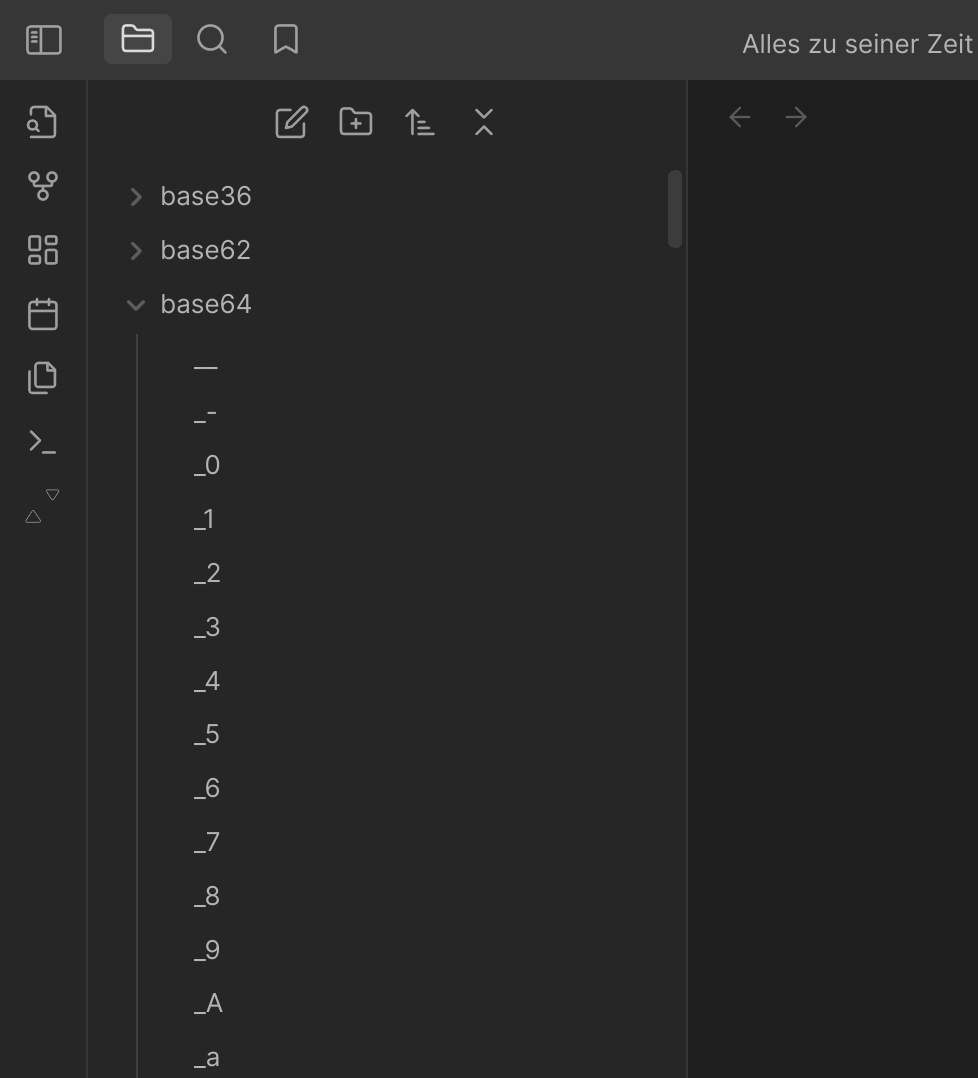Open today's daily note calendar icon
This screenshot has width=978, height=1078.
[43, 314]
